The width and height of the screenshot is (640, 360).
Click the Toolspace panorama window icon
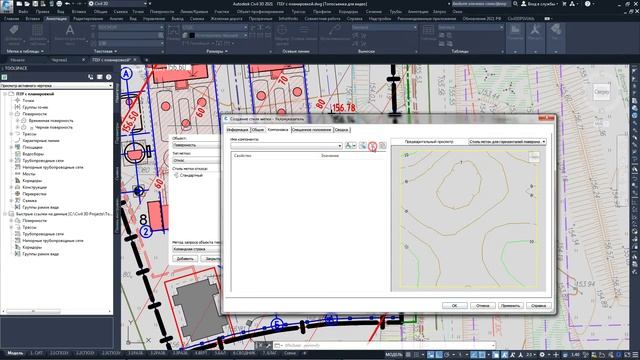[100, 77]
